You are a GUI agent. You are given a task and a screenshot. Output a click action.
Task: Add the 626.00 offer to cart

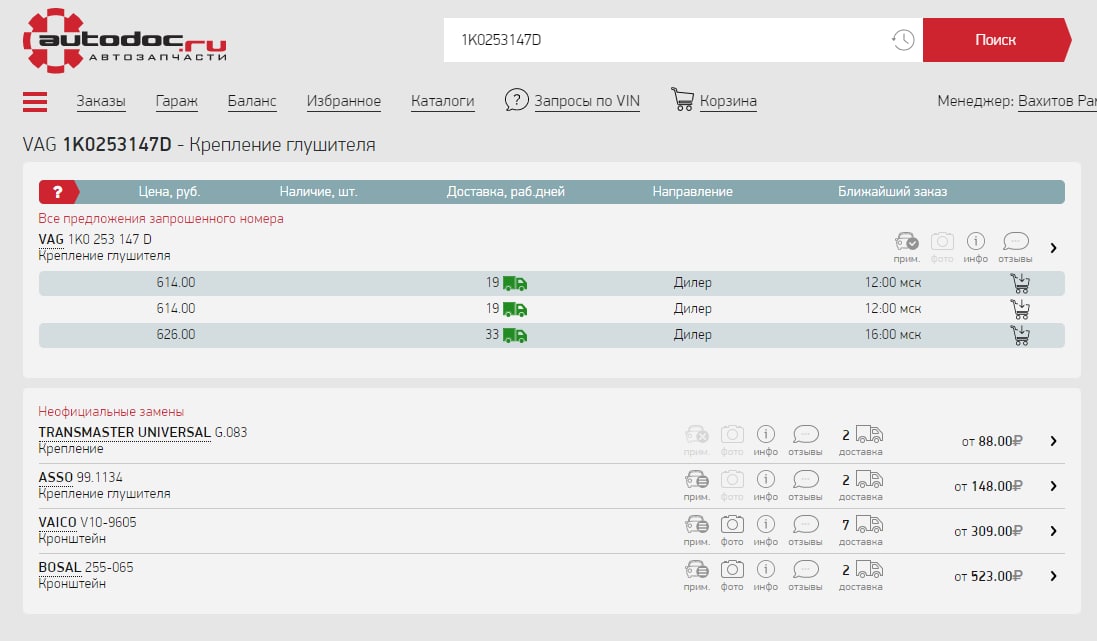[x=1020, y=335]
